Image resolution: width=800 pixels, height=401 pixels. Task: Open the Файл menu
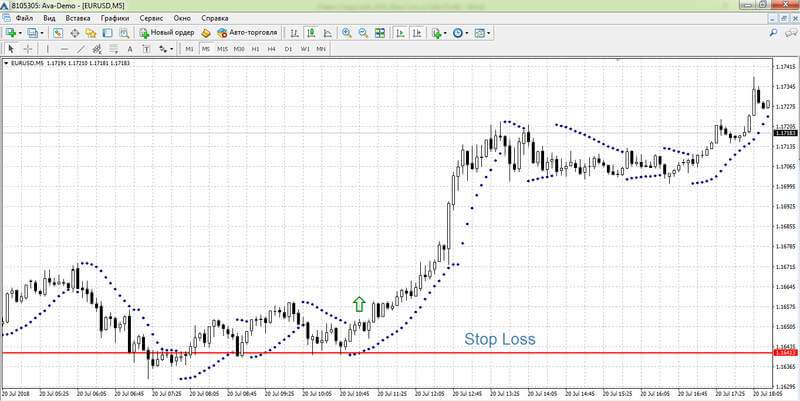24,18
